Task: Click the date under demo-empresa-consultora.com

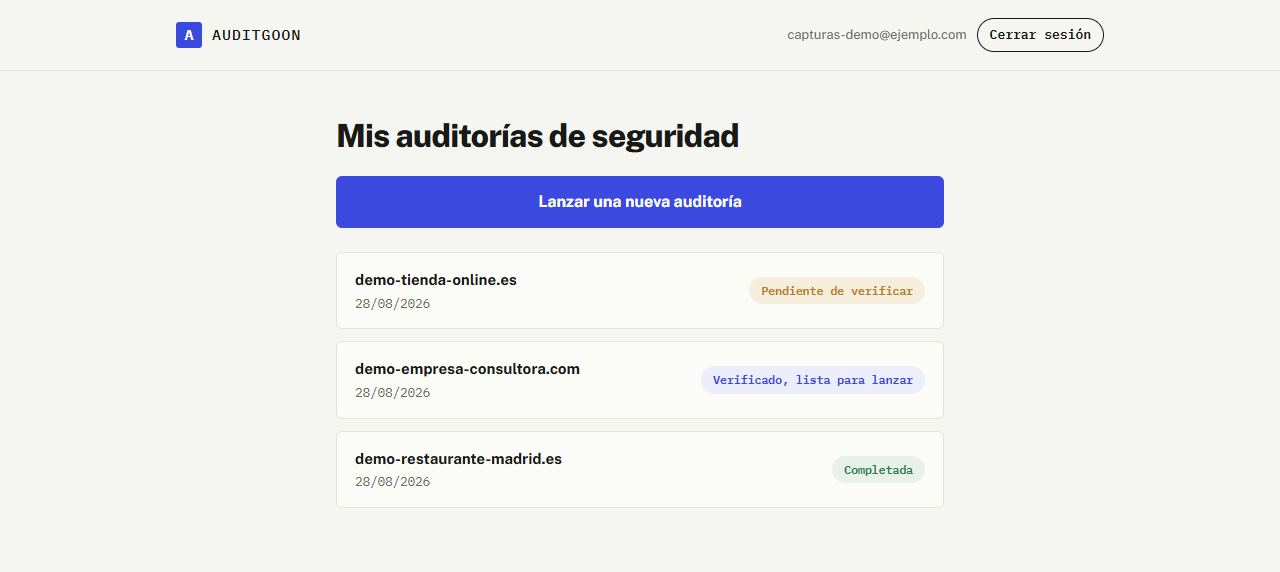Action: pyautogui.click(x=392, y=393)
